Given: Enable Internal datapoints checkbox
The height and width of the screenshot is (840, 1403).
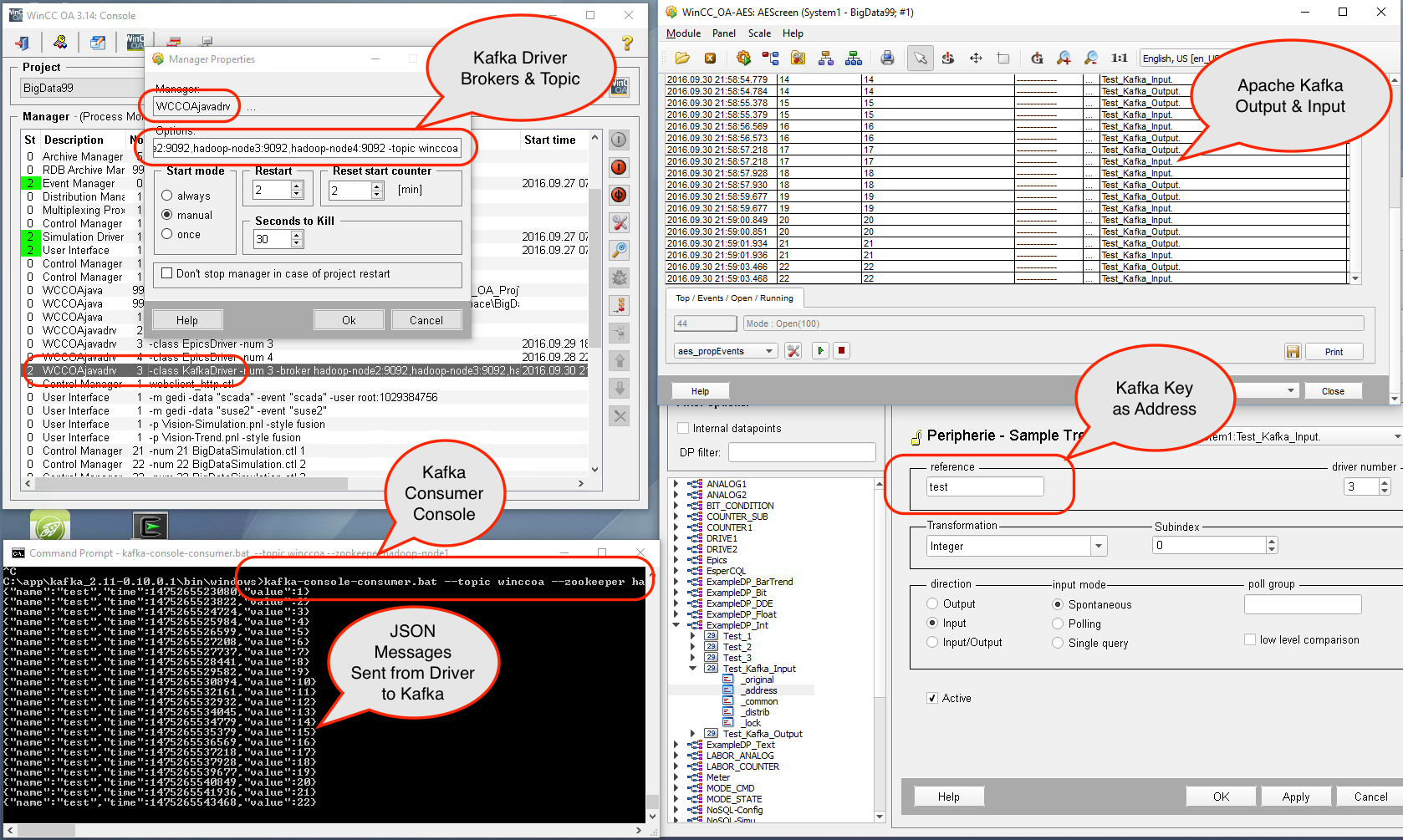Looking at the screenshot, I should (x=684, y=428).
